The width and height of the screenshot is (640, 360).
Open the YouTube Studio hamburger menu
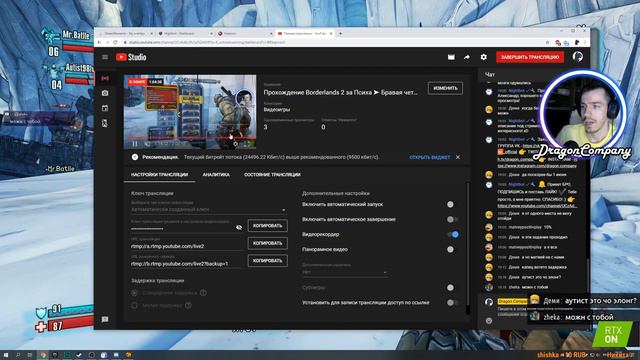(x=105, y=57)
